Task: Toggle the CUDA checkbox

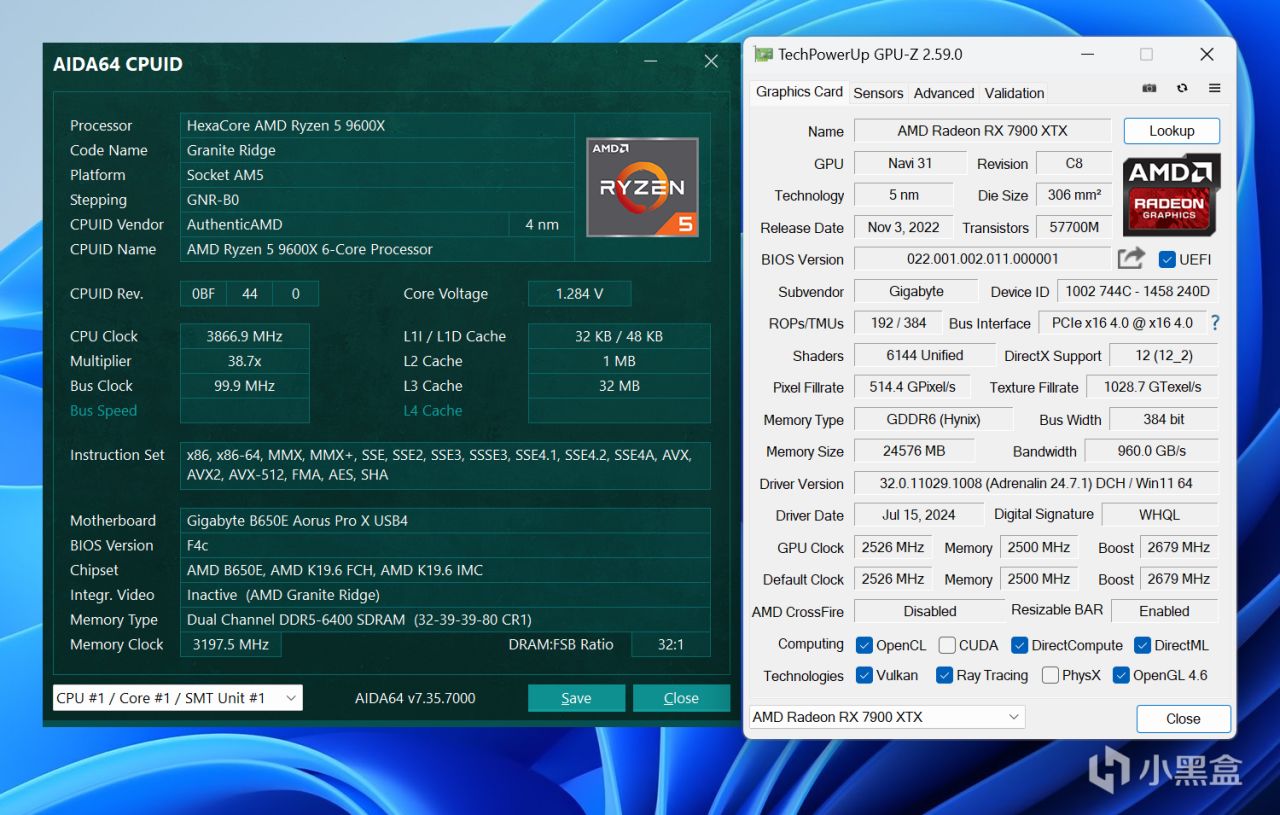Action: click(x=947, y=645)
